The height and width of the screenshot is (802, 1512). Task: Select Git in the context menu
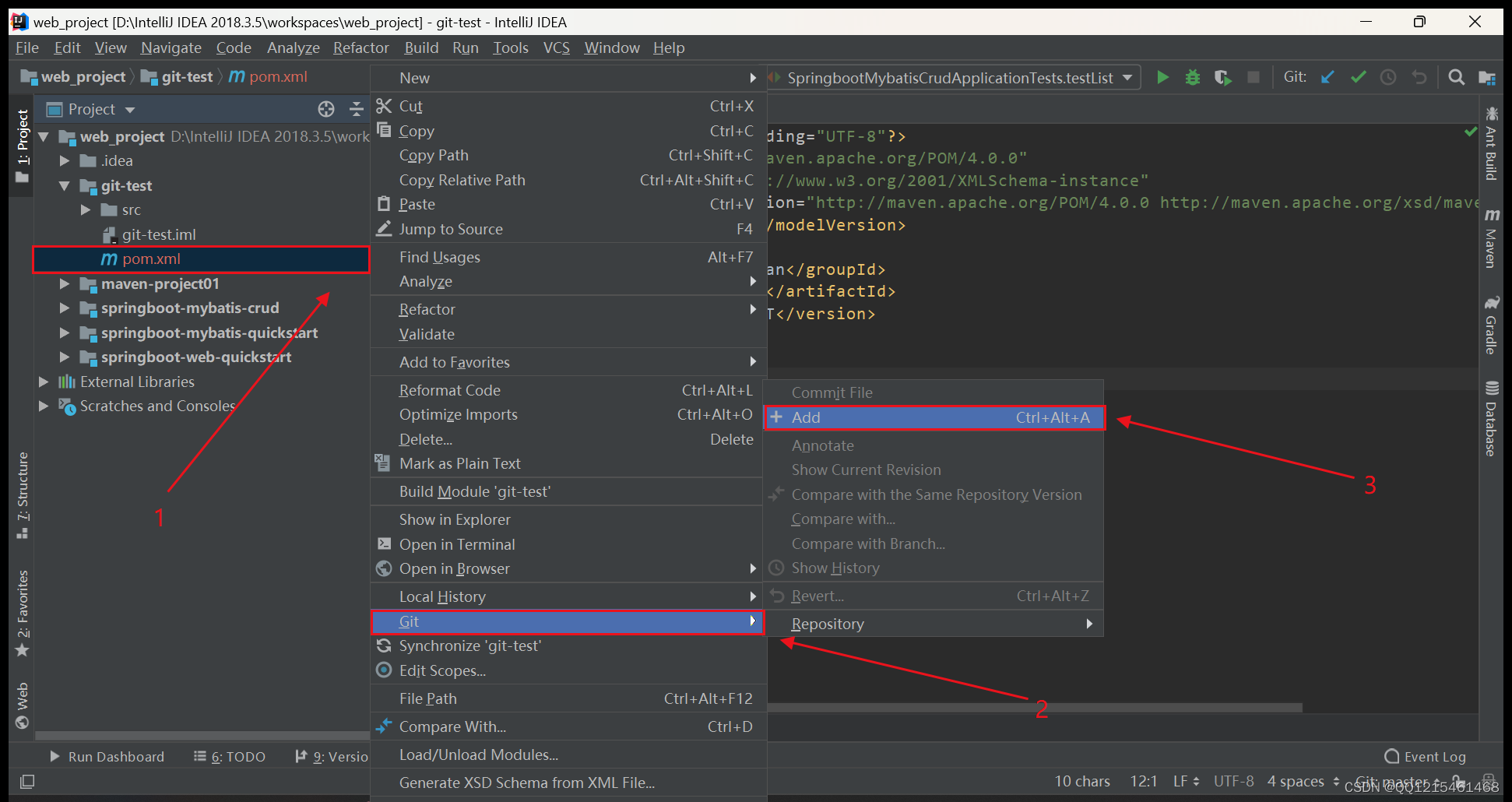(x=568, y=621)
